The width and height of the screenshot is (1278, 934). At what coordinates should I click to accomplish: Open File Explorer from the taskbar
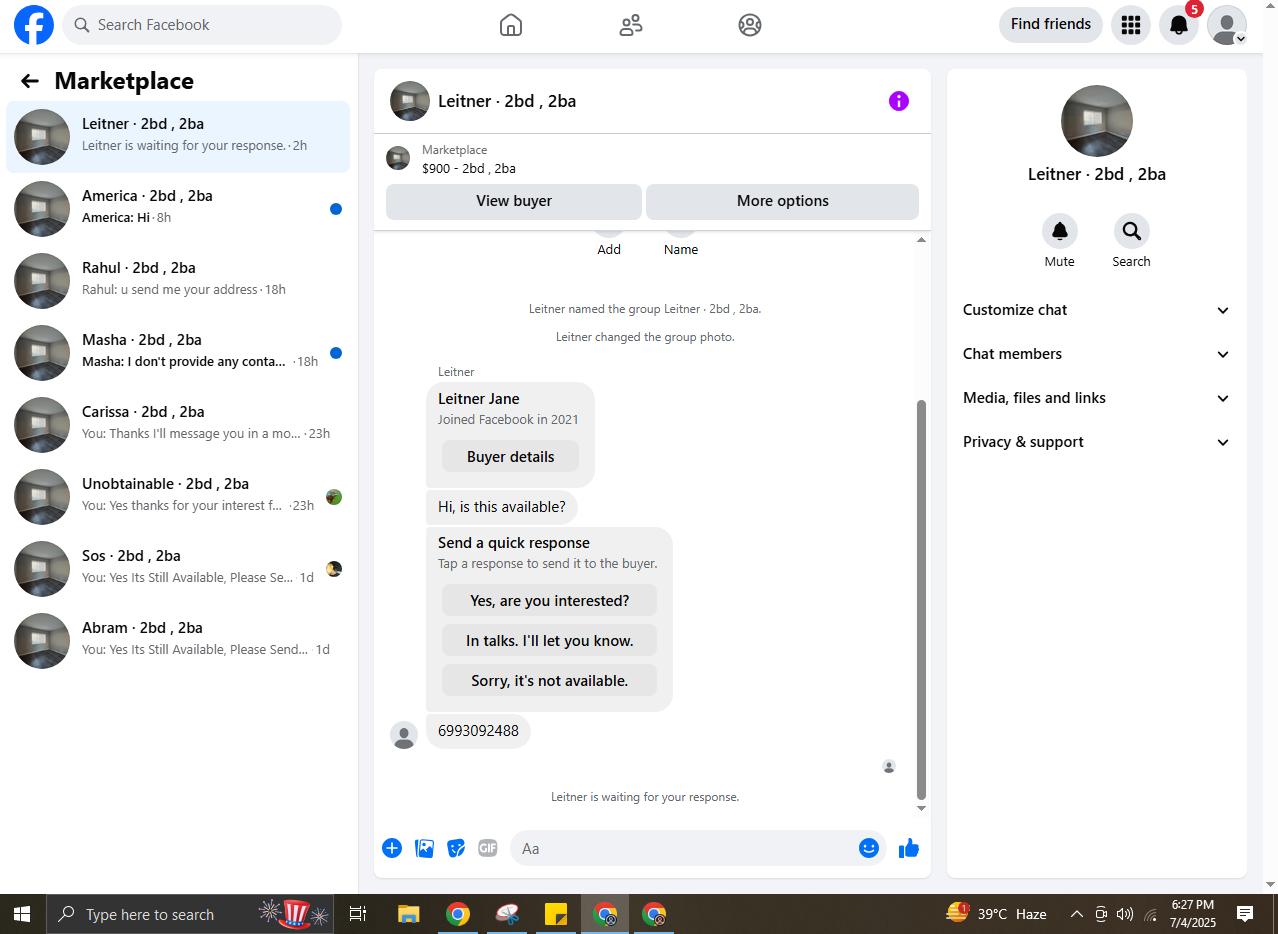click(408, 914)
